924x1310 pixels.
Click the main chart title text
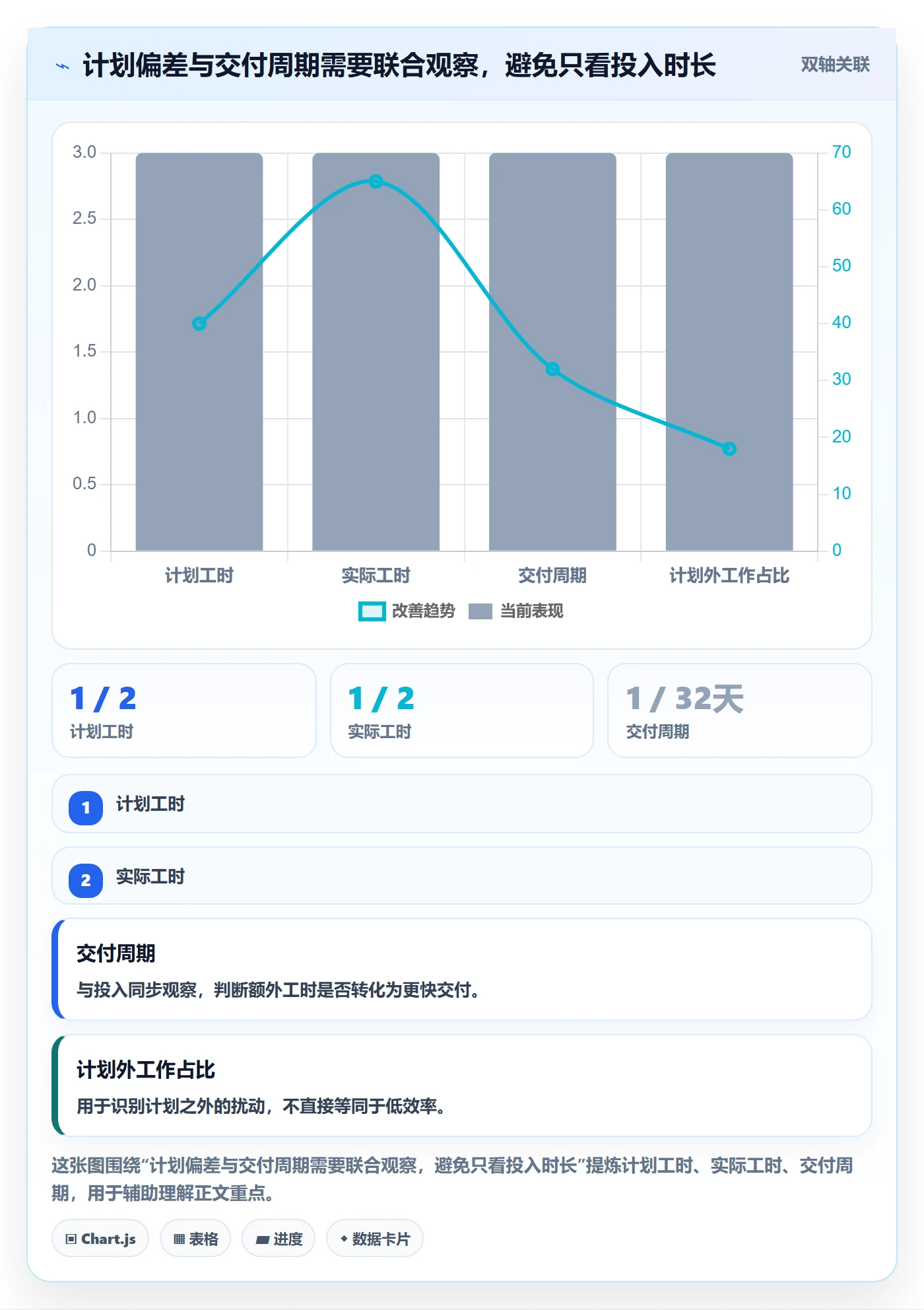point(399,65)
